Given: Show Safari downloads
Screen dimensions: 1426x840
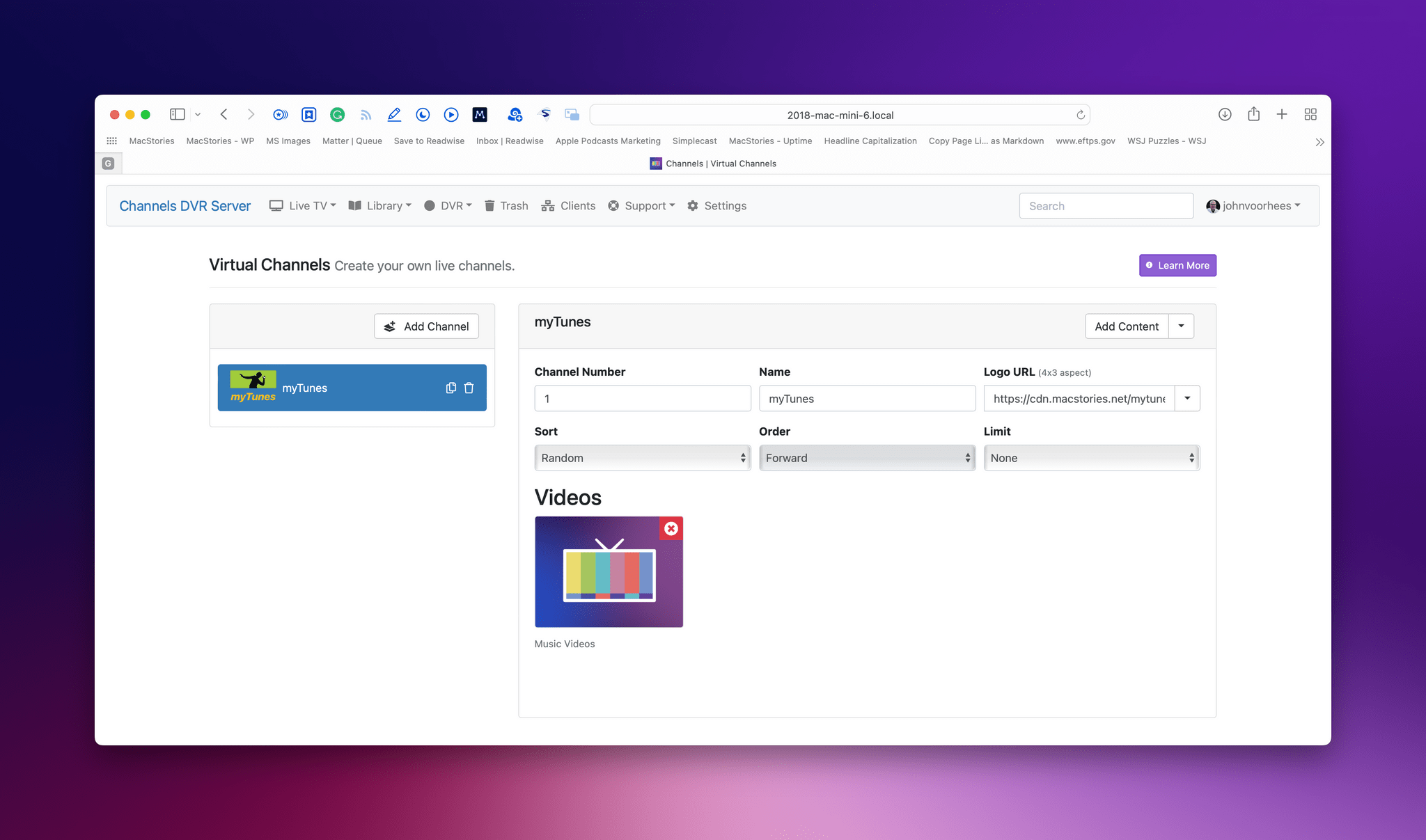Looking at the screenshot, I should click(x=1225, y=114).
